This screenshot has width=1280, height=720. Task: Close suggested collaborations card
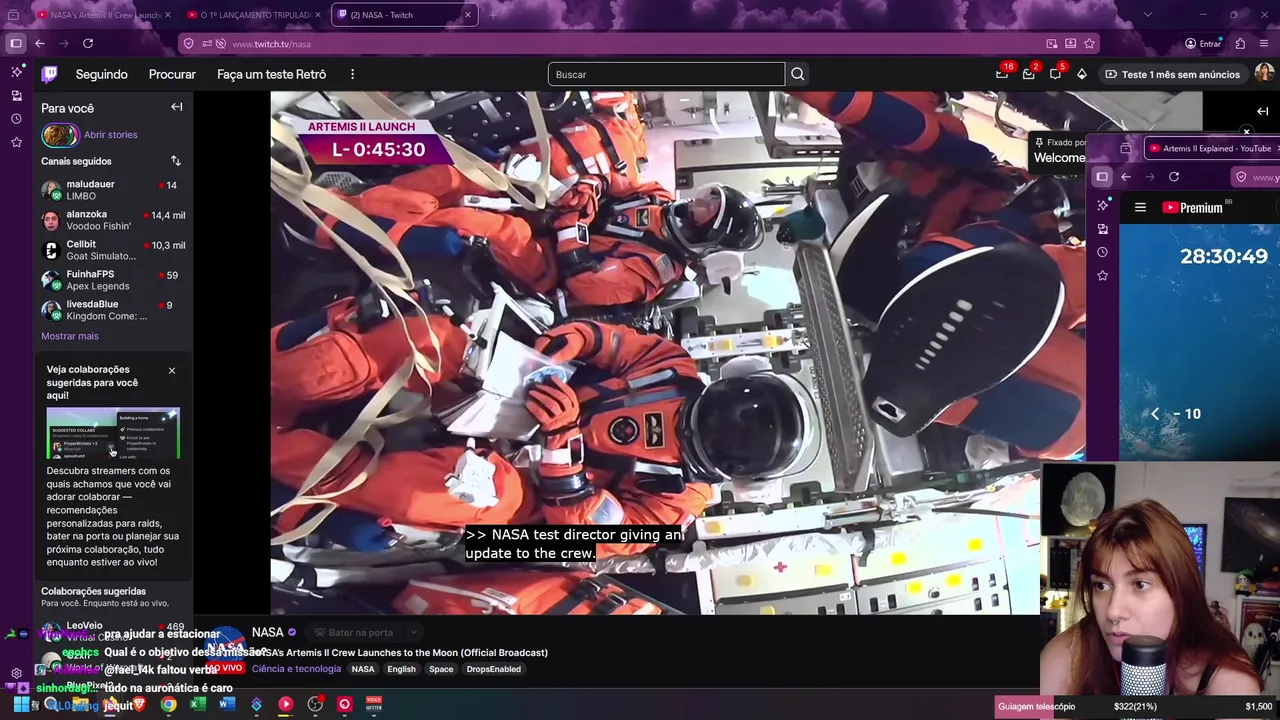(171, 371)
